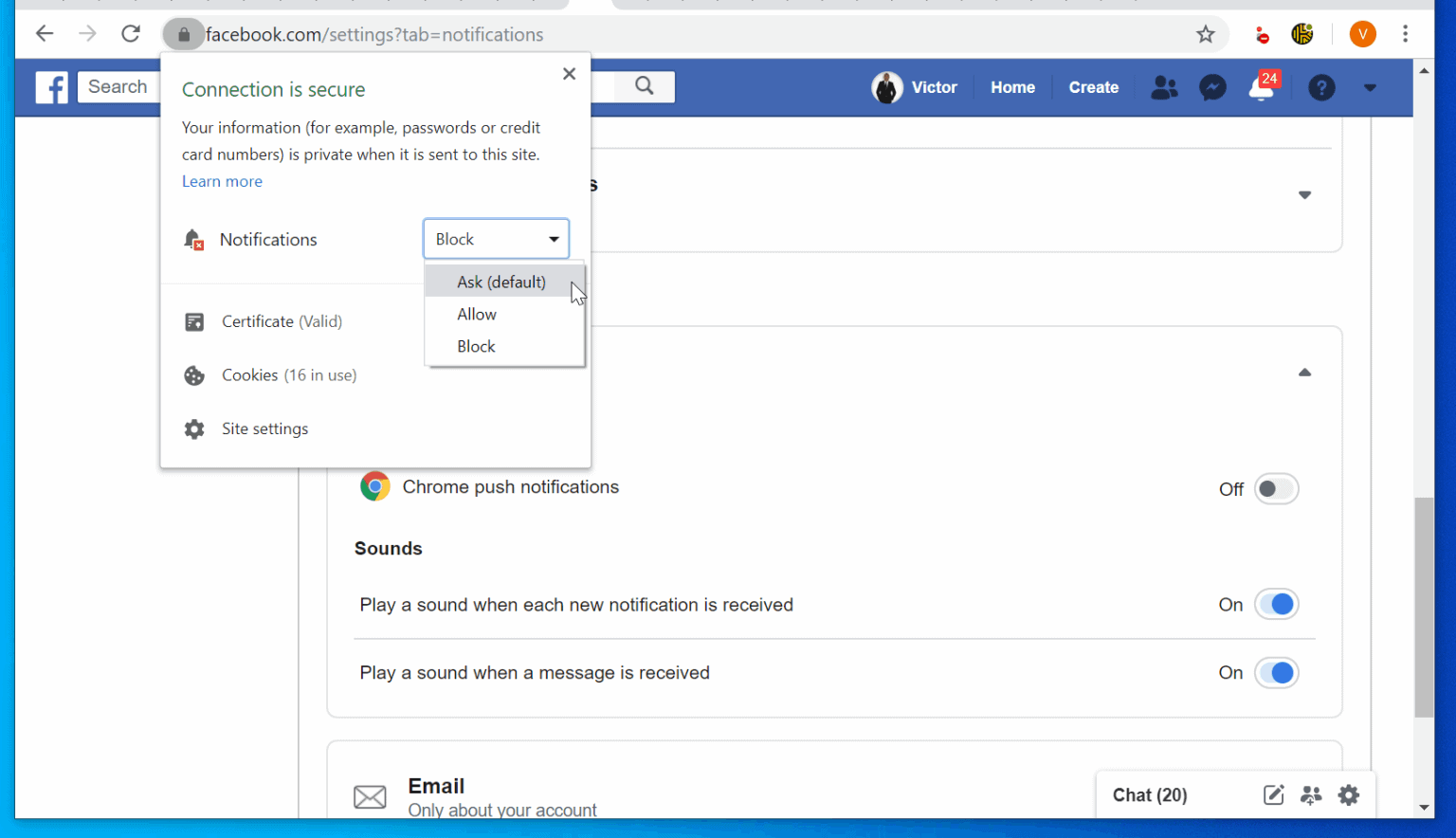Turn off sound when a message is received
The height and width of the screenshot is (838, 1456).
(x=1277, y=672)
